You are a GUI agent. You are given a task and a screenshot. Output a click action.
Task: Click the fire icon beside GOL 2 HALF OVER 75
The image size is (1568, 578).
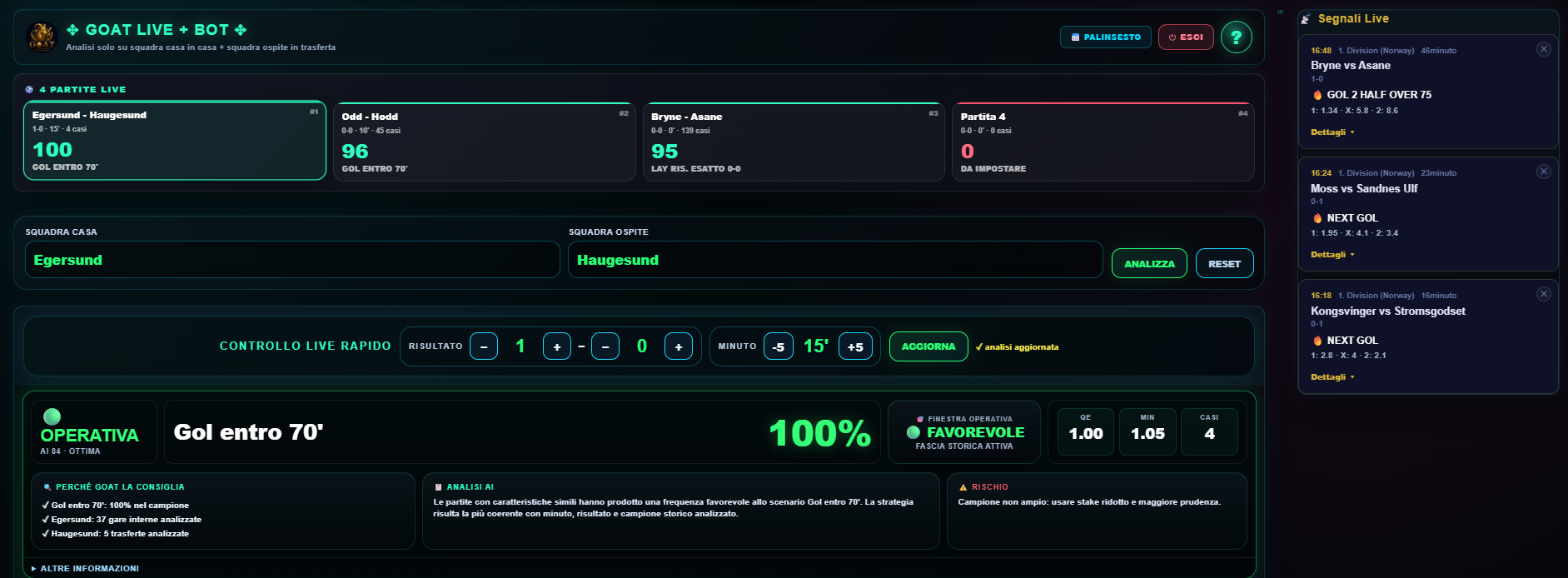click(x=1317, y=95)
